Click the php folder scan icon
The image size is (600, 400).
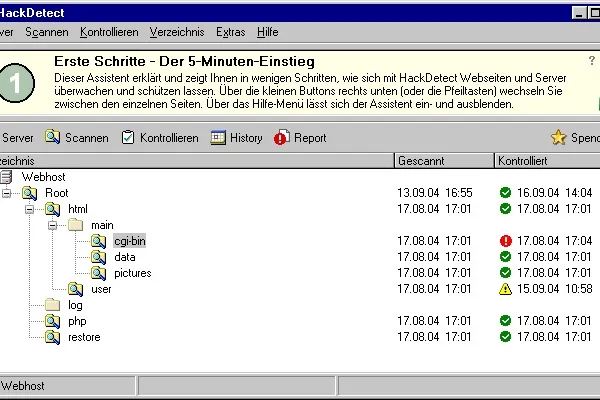[x=52, y=321]
